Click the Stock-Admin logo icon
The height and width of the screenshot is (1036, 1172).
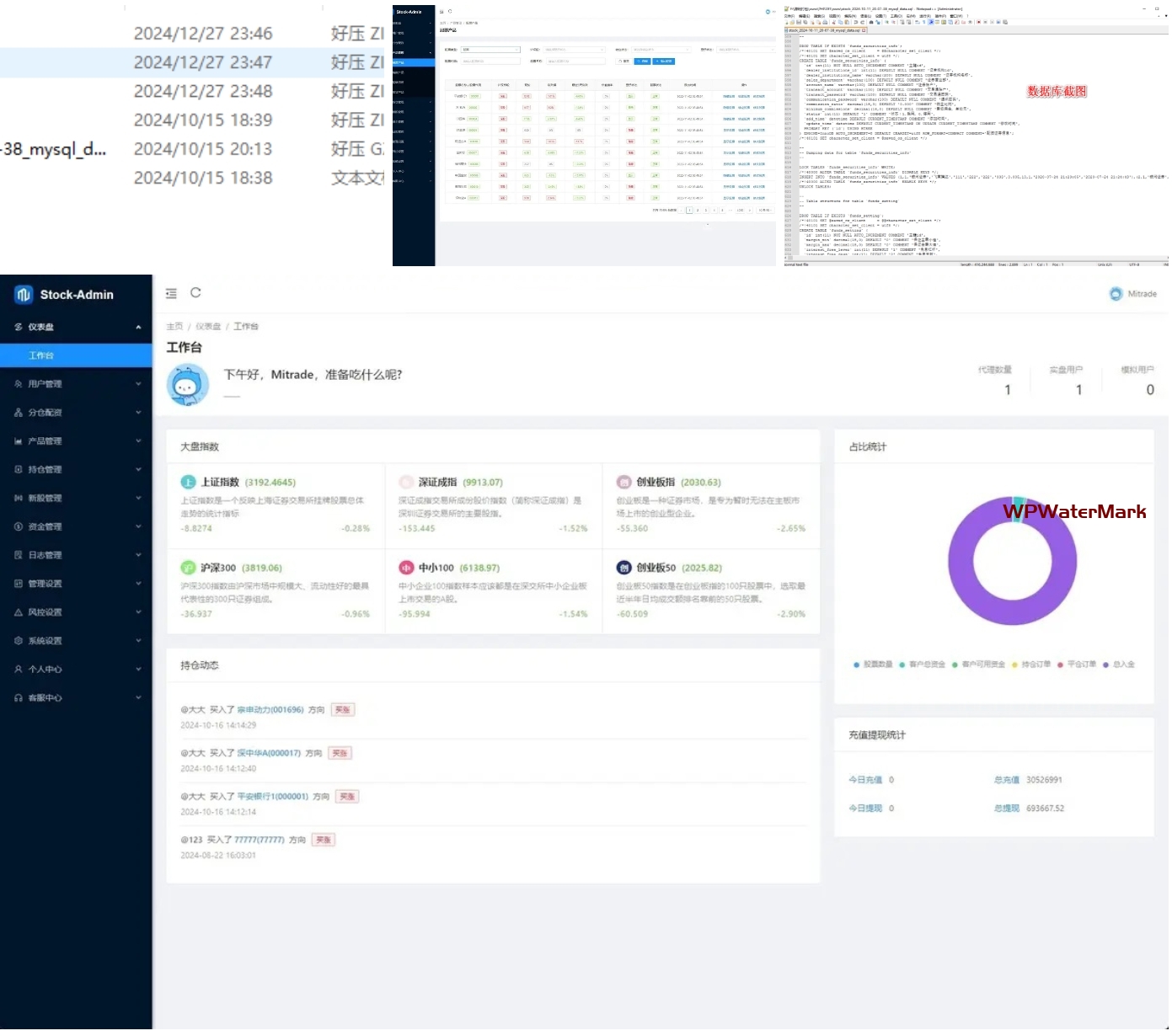click(x=23, y=295)
